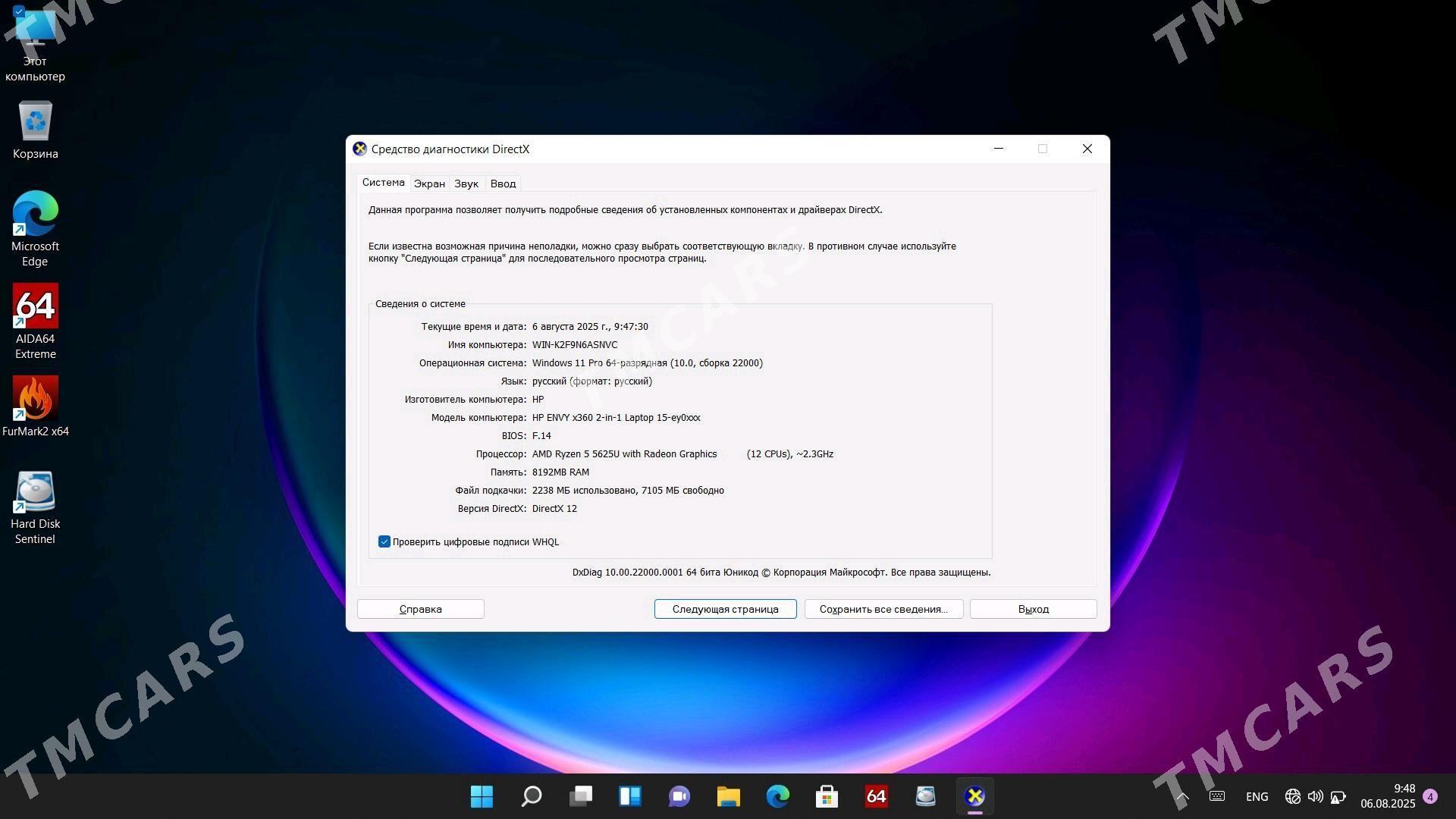Viewport: 1456px width, 819px height.
Task: Click the computer name WIN-K2F9N6ASNVC
Action: tap(575, 344)
